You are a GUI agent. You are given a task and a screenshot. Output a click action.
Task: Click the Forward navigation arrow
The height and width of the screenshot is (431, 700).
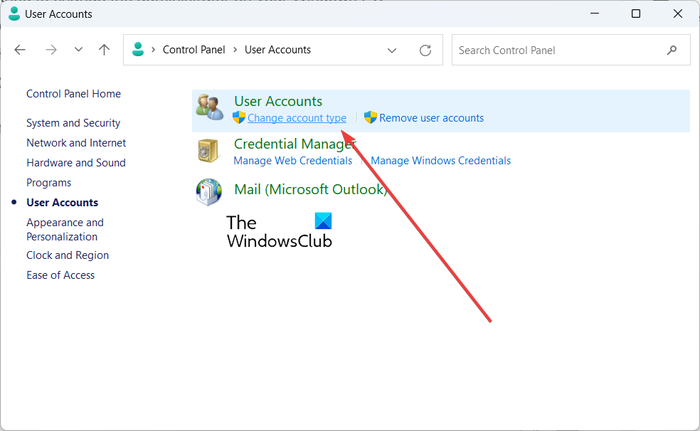point(51,50)
